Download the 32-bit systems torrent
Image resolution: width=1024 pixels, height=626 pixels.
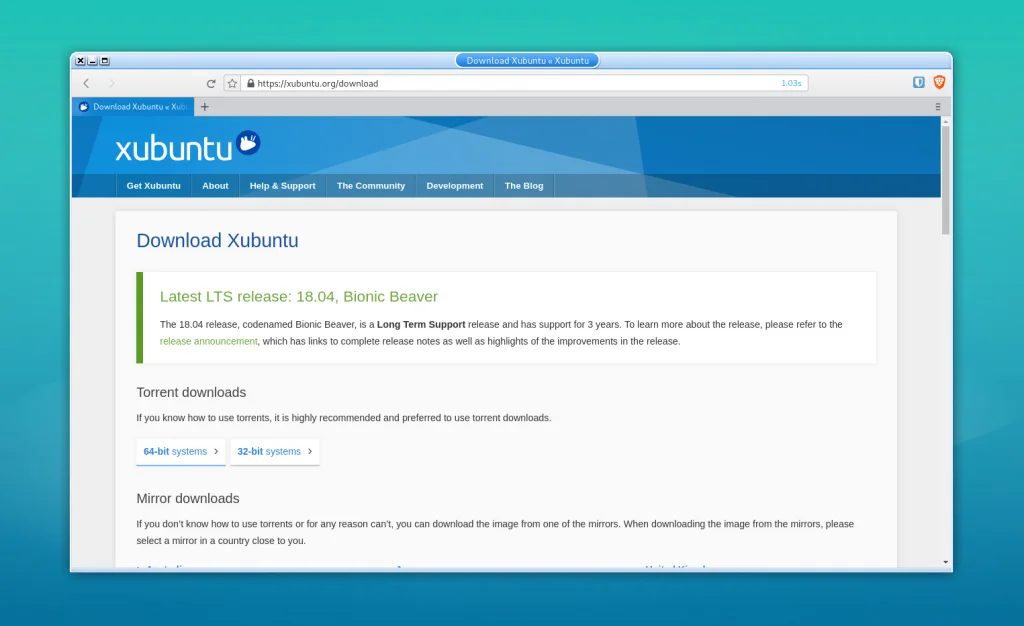pyautogui.click(x=275, y=451)
